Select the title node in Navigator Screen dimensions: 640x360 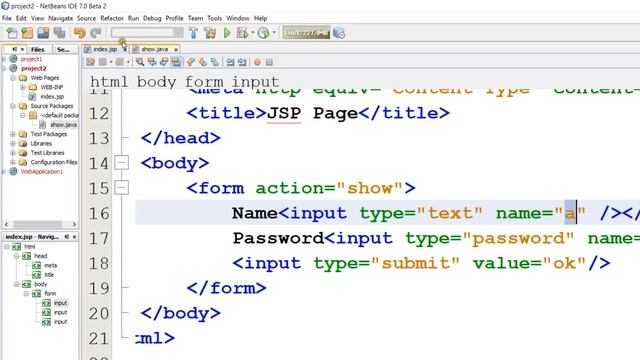coord(49,275)
